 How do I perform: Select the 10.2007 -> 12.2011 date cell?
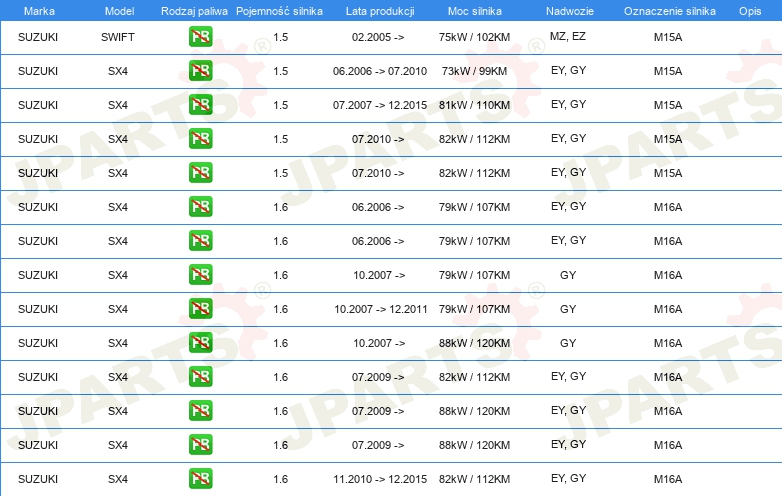[x=381, y=309]
